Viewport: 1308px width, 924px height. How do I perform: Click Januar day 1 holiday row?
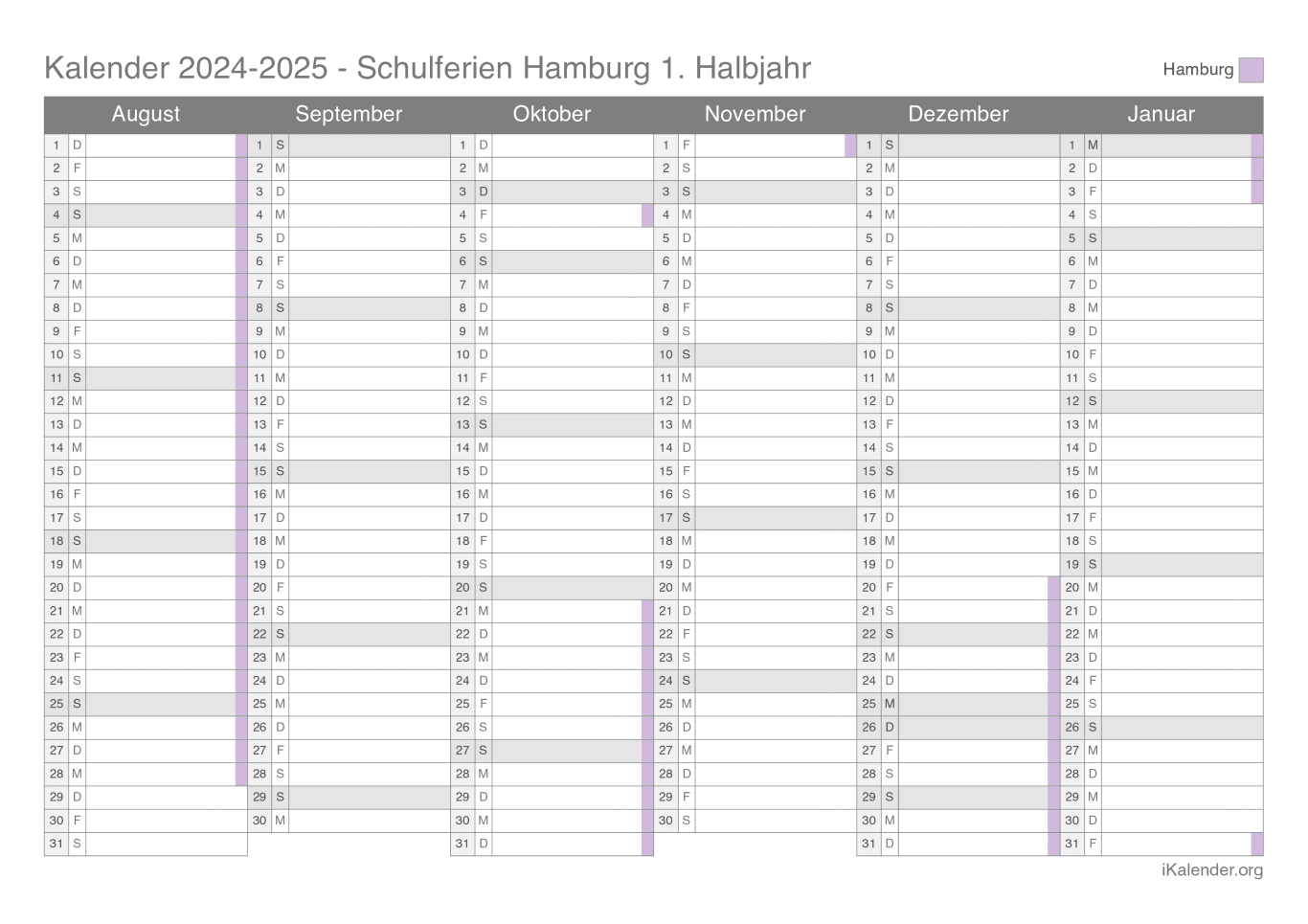pyautogui.click(x=1161, y=146)
